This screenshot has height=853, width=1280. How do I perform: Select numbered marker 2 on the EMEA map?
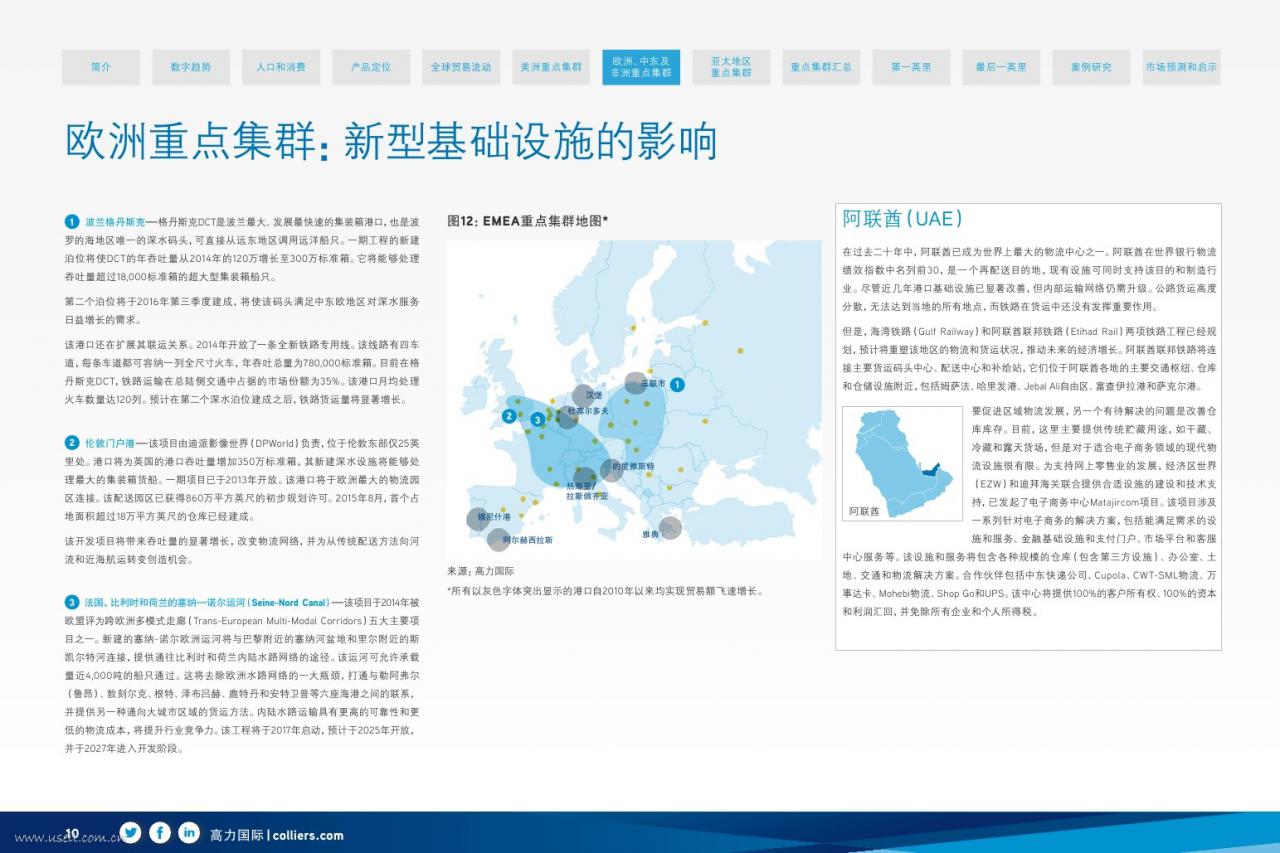(x=510, y=415)
